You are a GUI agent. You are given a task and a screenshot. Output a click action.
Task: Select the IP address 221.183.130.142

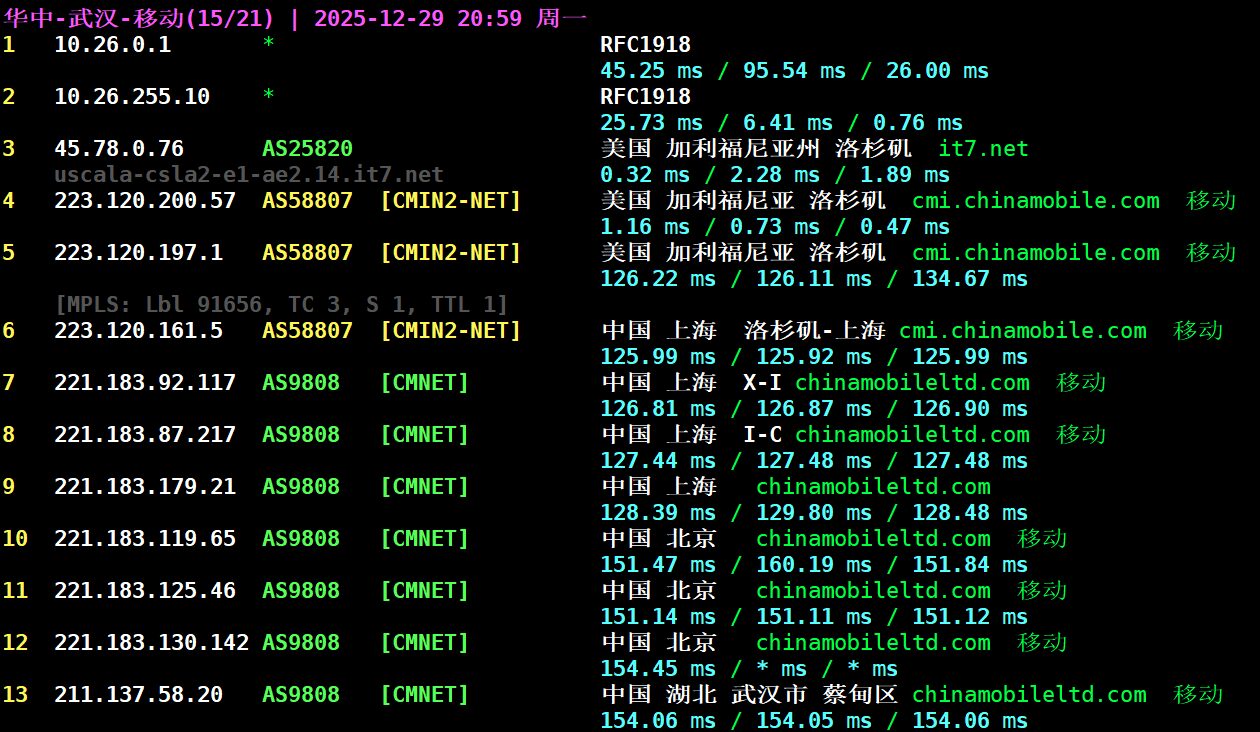[151, 643]
